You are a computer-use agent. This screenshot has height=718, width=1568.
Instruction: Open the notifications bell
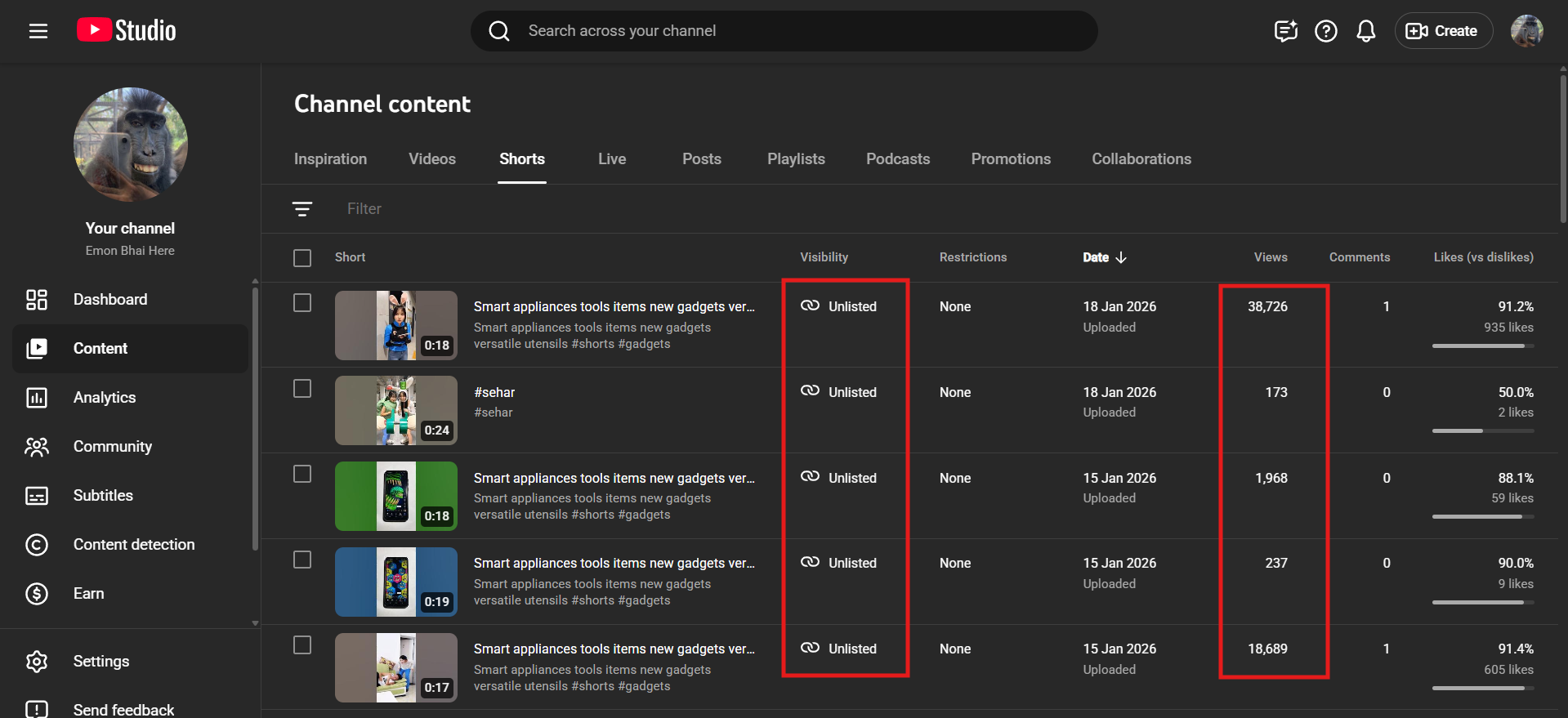click(x=1365, y=31)
